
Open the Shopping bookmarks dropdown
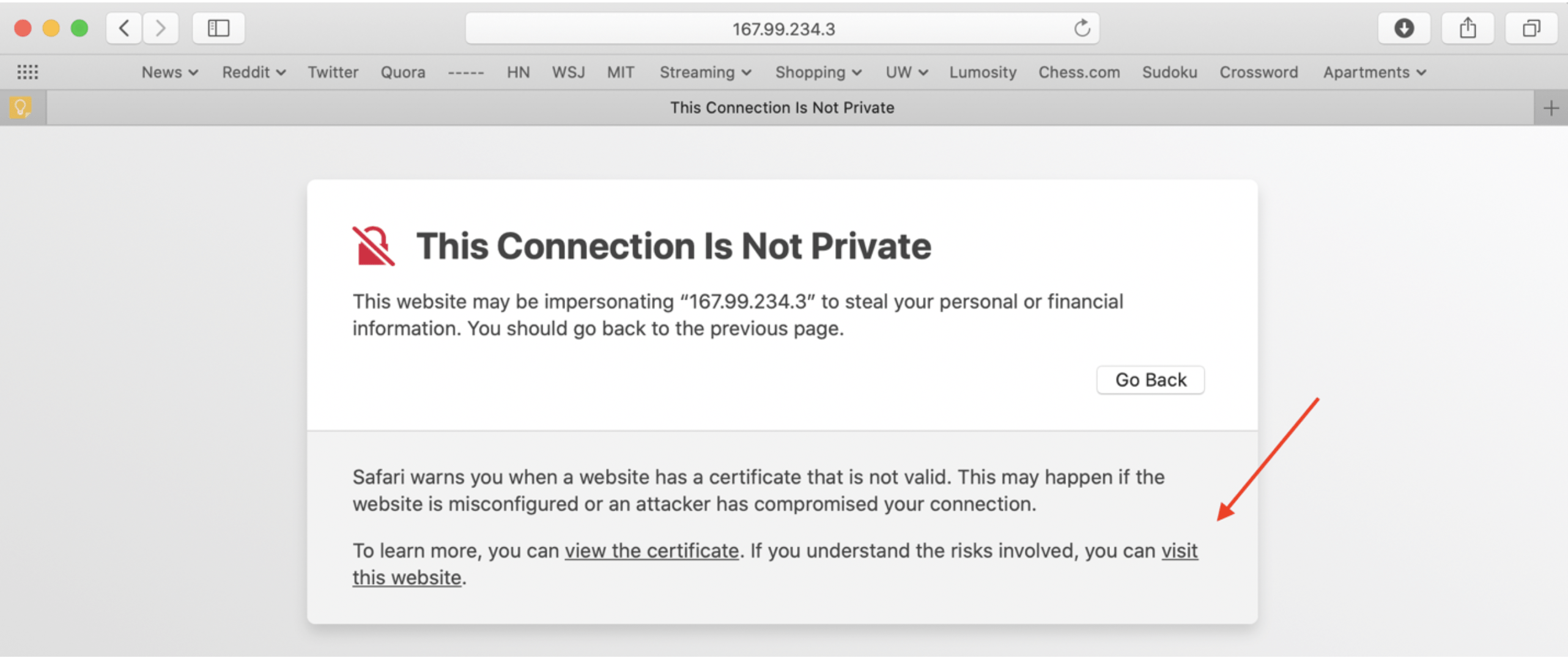pyautogui.click(x=818, y=72)
